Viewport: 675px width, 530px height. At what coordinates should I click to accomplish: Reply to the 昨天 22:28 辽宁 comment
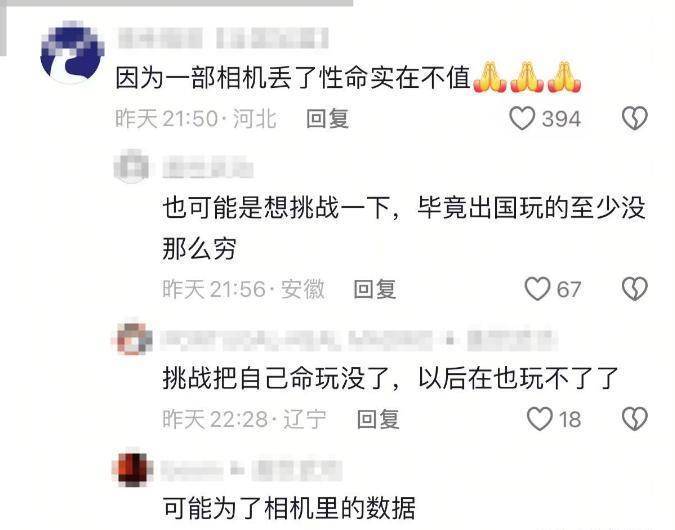[378, 419]
